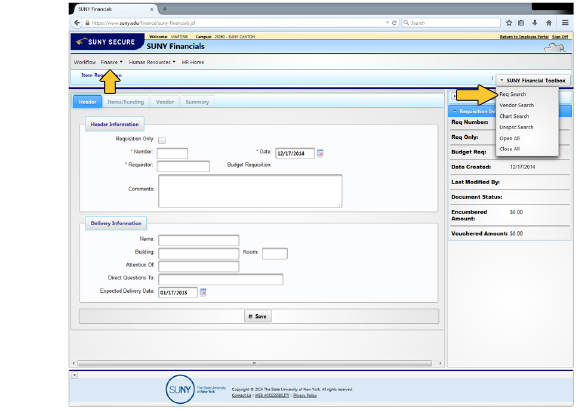
Task: Select Chart Search from the toolbox menu
Action: tap(514, 116)
